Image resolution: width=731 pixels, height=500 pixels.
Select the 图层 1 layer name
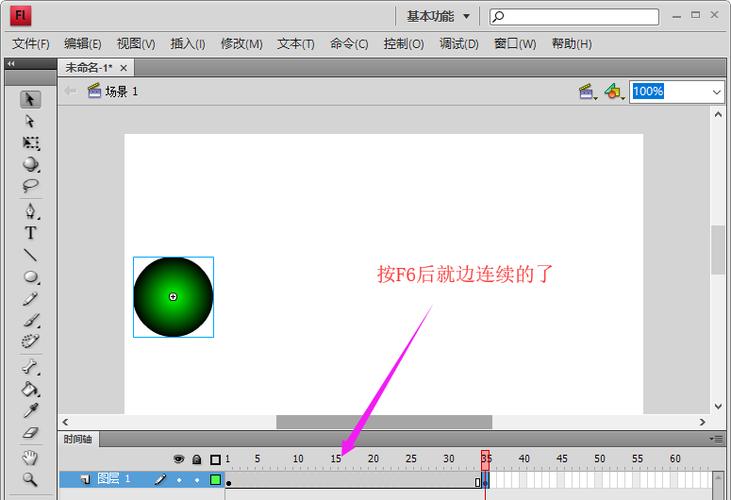[113, 479]
